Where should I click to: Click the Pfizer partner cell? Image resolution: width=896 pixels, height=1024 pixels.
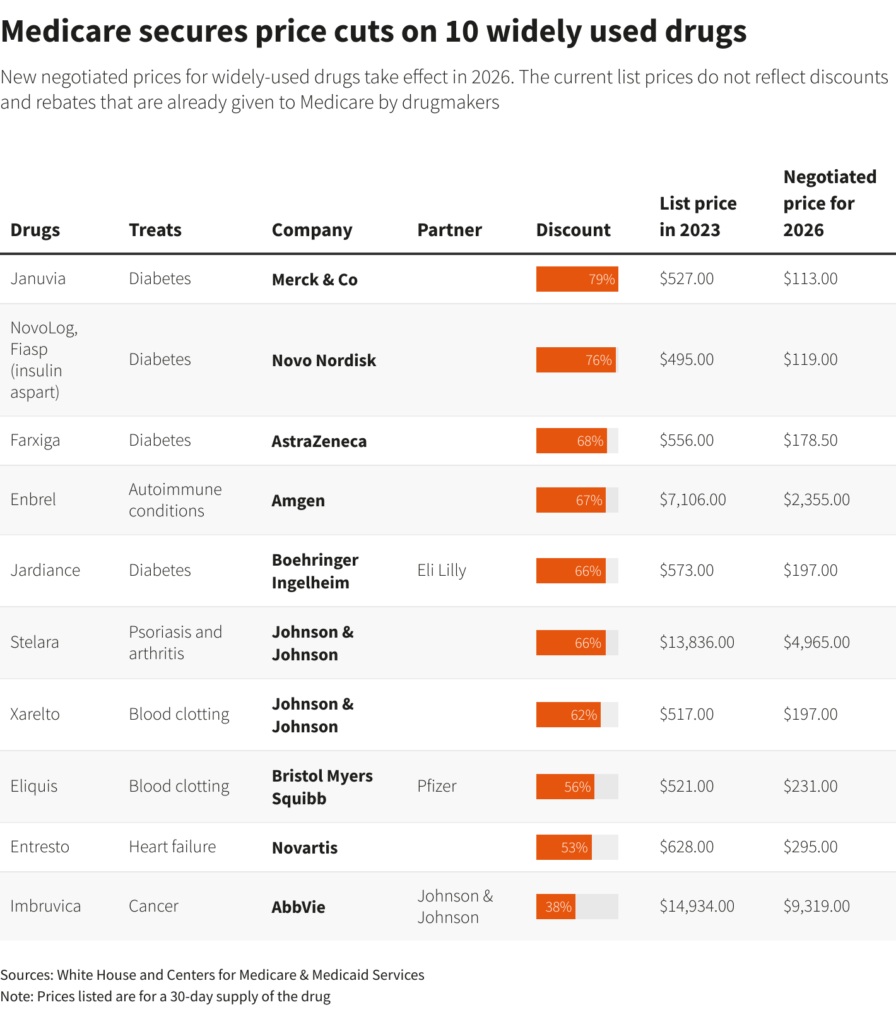click(x=436, y=786)
